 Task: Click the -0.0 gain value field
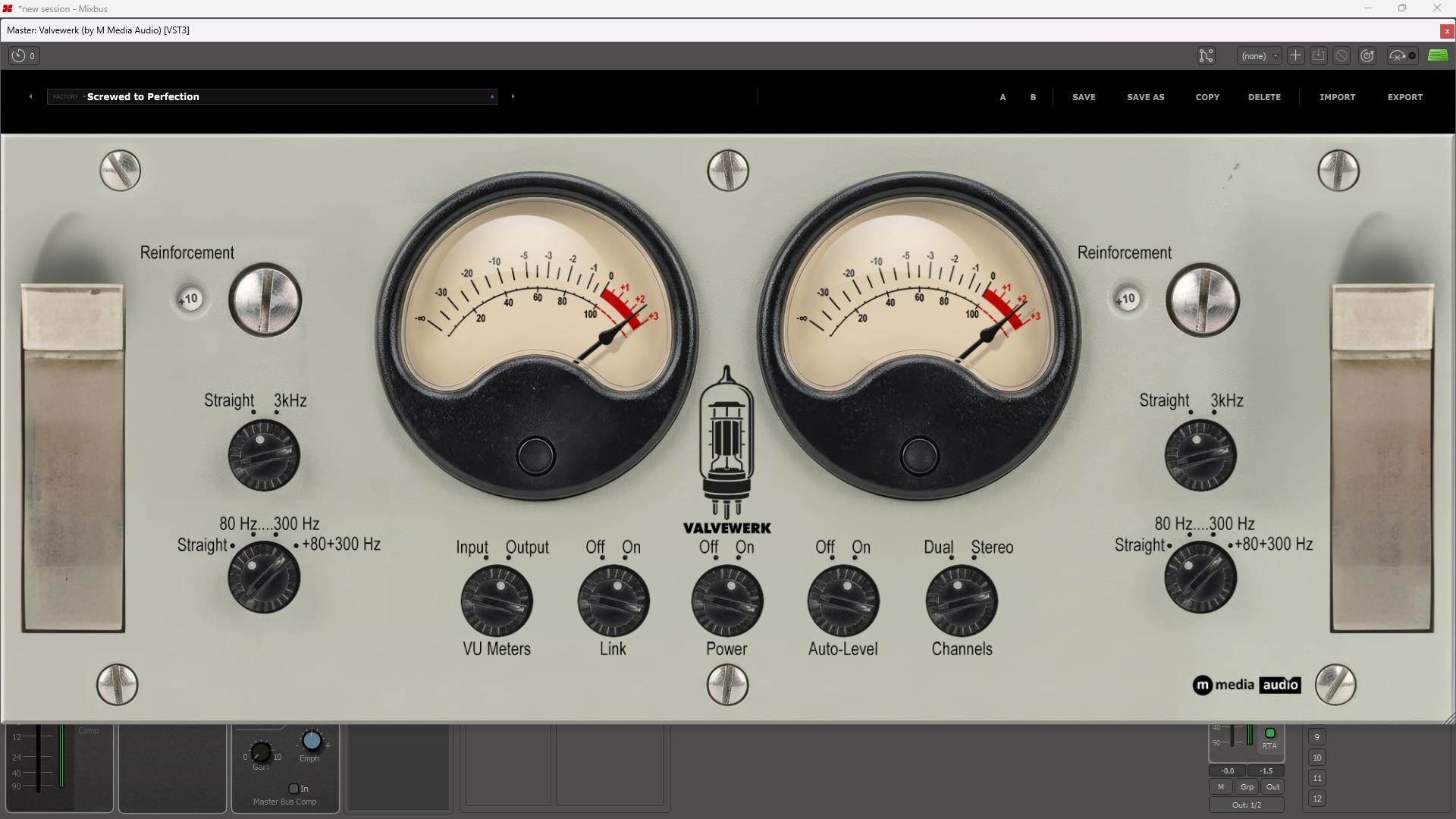tap(1228, 770)
